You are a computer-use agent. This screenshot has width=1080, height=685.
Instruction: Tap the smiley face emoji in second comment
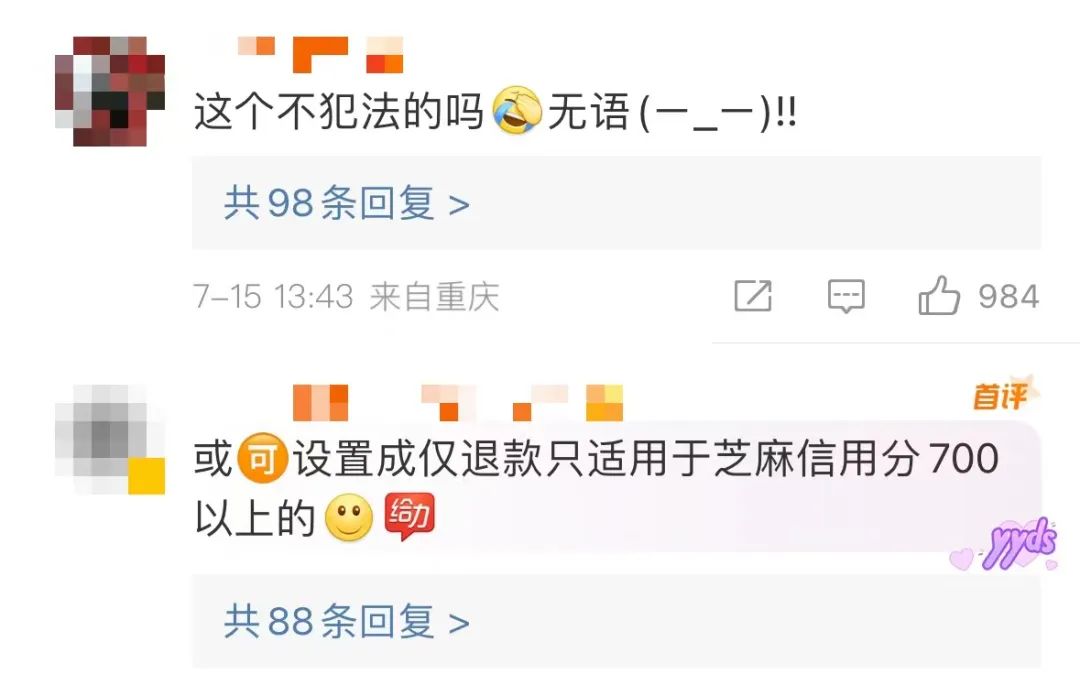pyautogui.click(x=349, y=517)
